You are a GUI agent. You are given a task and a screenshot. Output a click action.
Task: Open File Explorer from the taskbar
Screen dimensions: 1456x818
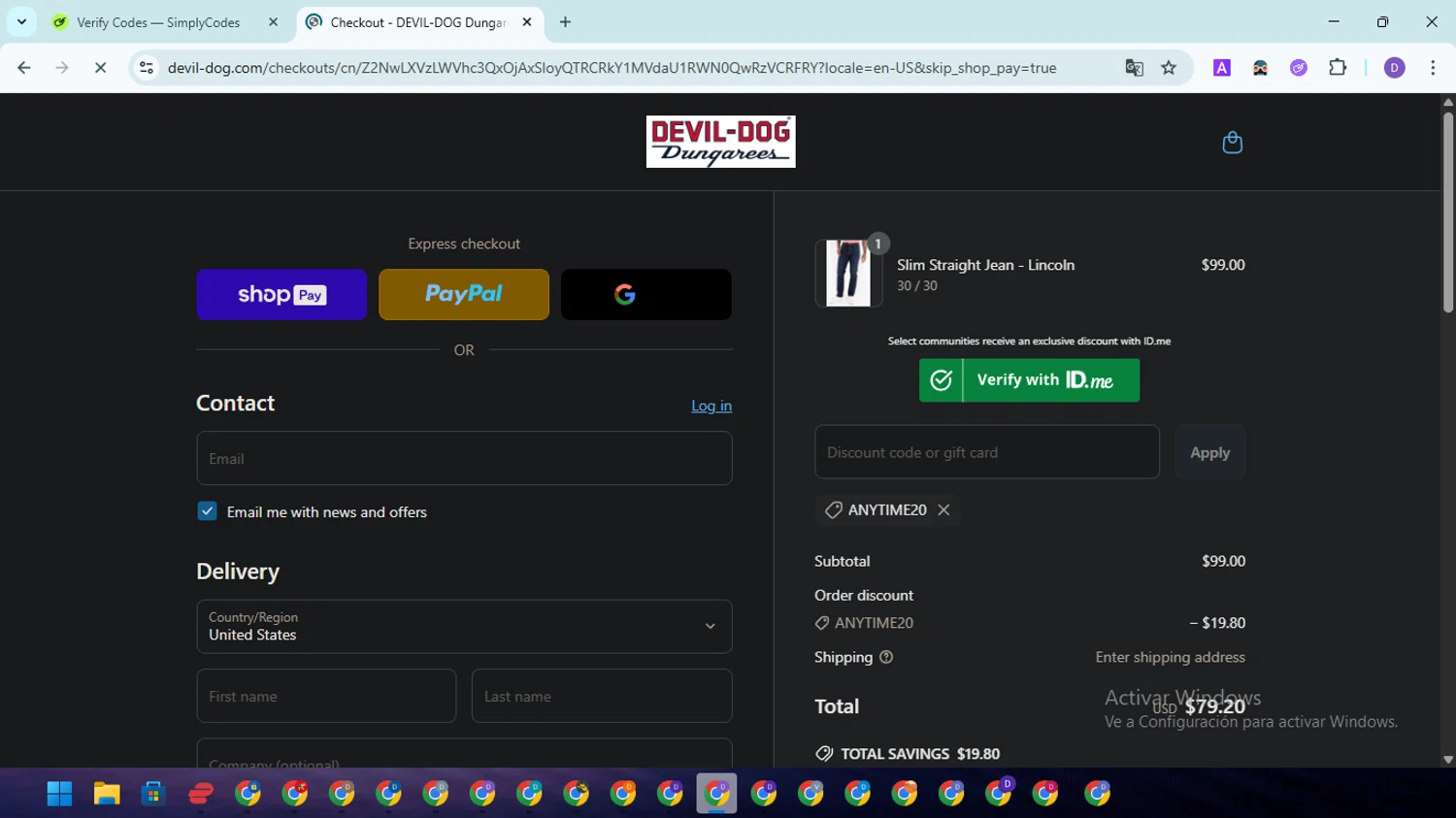(x=107, y=794)
